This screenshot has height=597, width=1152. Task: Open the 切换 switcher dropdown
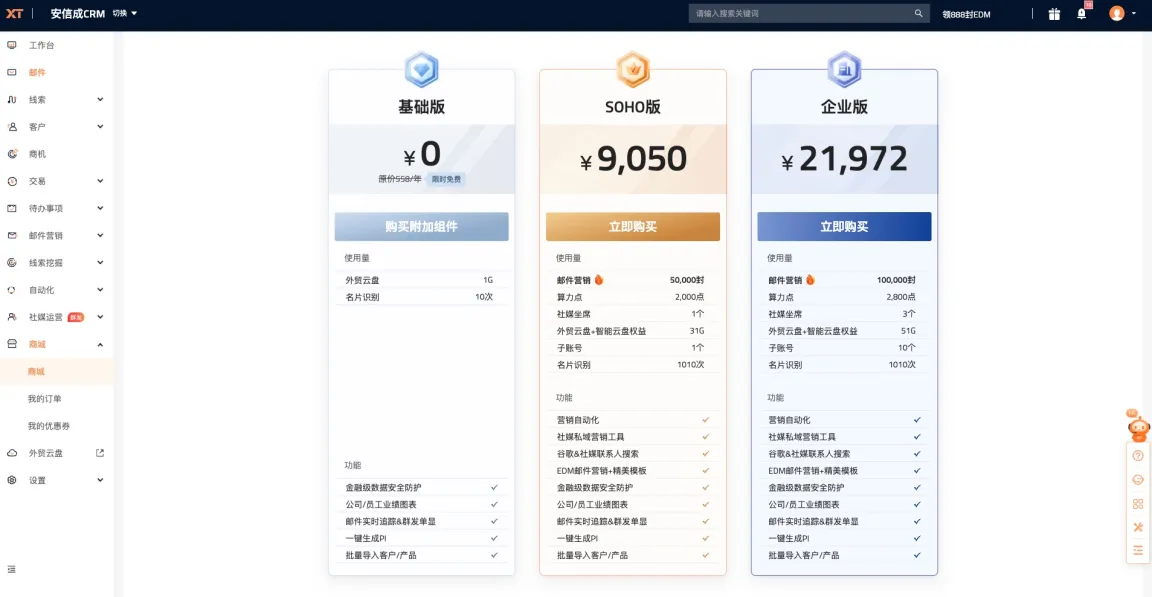point(125,14)
